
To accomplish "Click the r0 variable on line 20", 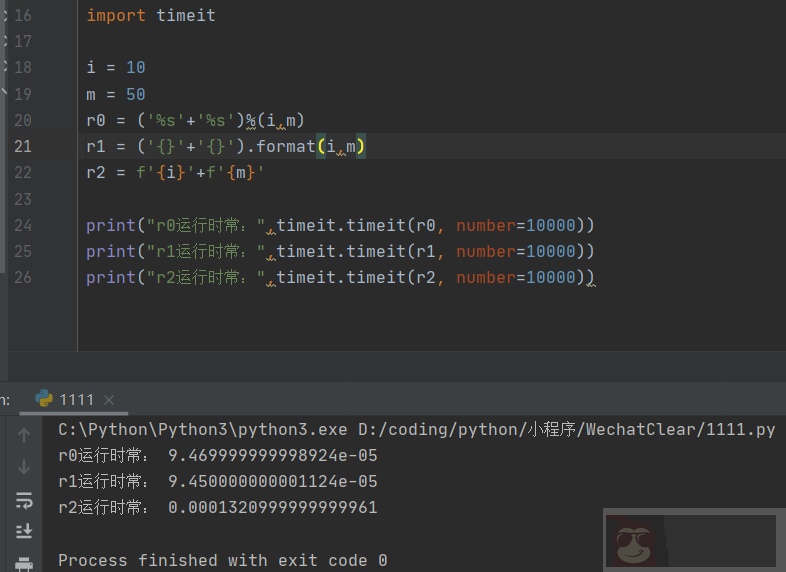I will (x=96, y=121).
